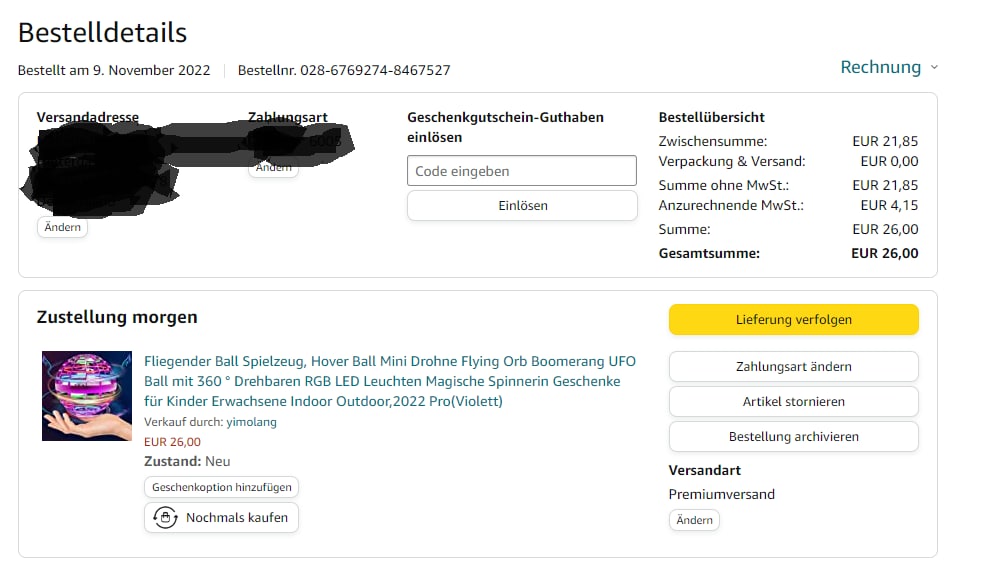Viewport: 981px width, 572px height.
Task: Open the Rechnung invoice link
Action: pyautogui.click(x=880, y=67)
